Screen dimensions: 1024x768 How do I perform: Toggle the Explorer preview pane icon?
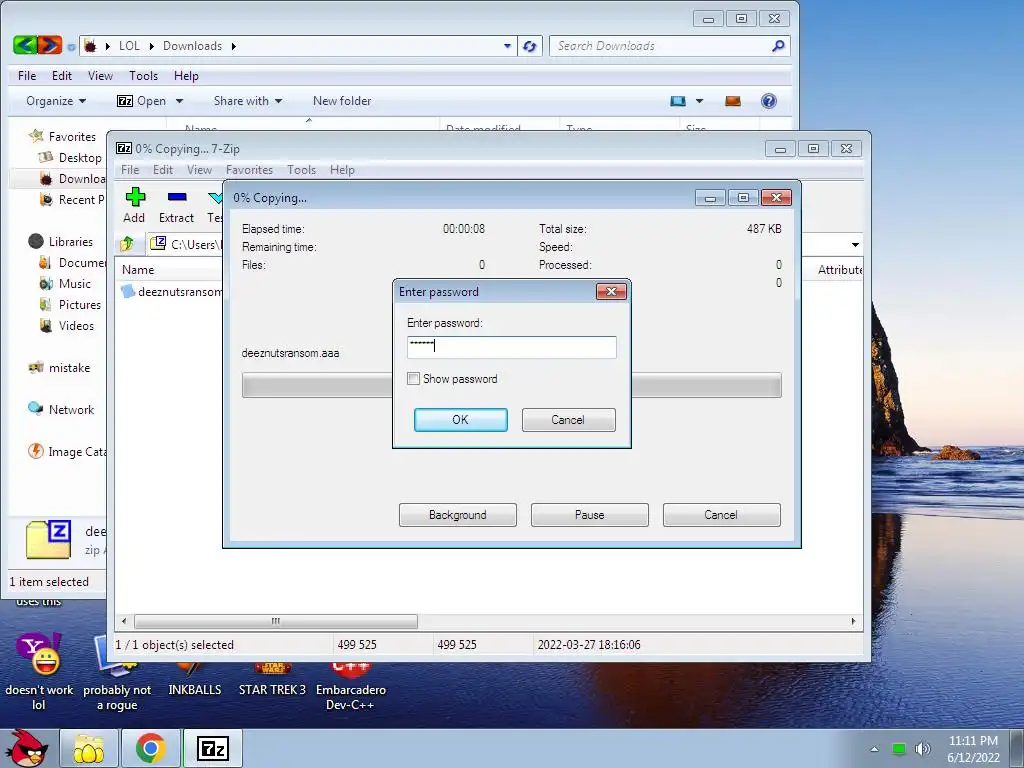pyautogui.click(x=733, y=101)
